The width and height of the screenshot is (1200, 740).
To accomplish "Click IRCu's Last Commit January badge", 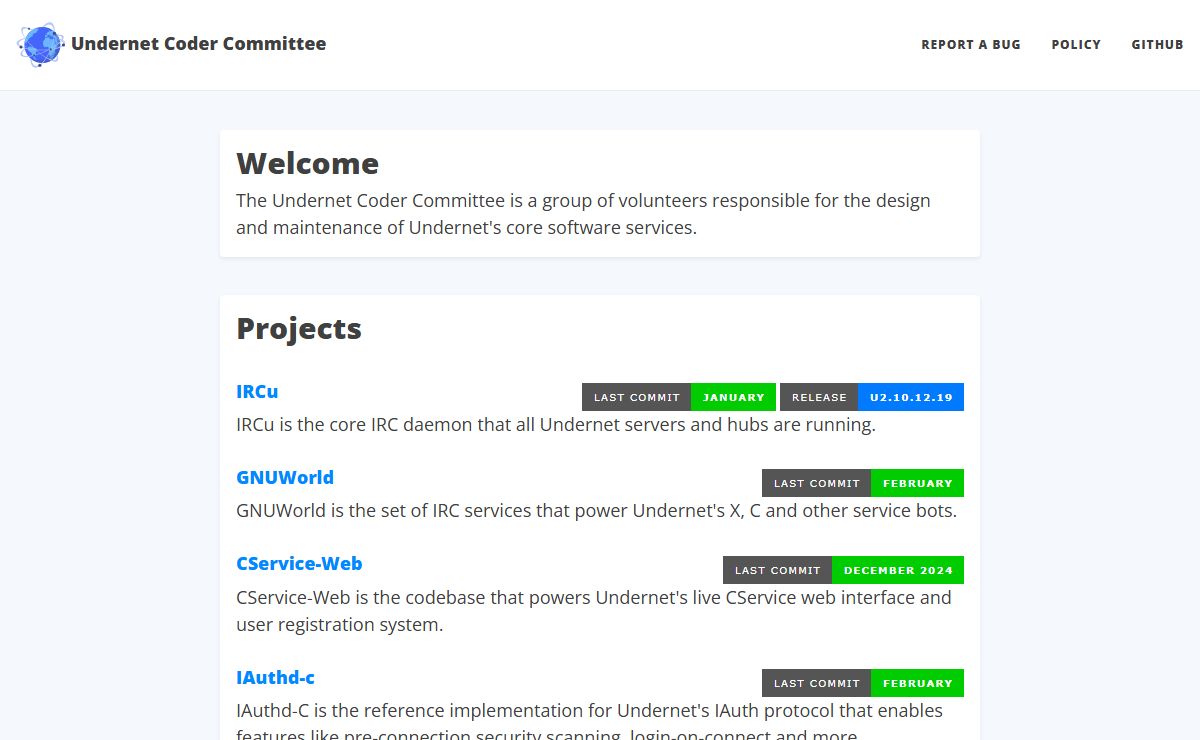I will tap(679, 397).
